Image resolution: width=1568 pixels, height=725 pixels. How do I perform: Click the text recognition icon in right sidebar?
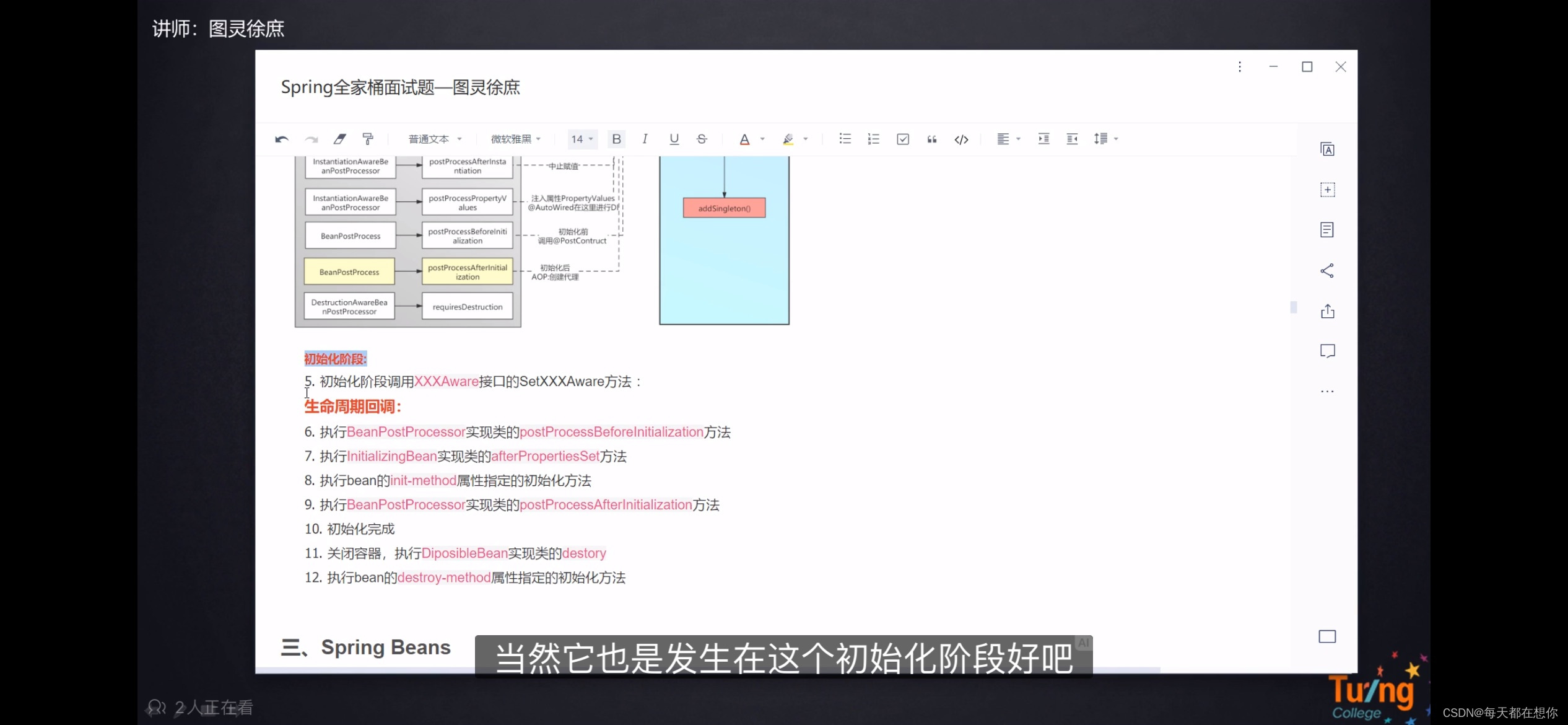(1327, 149)
